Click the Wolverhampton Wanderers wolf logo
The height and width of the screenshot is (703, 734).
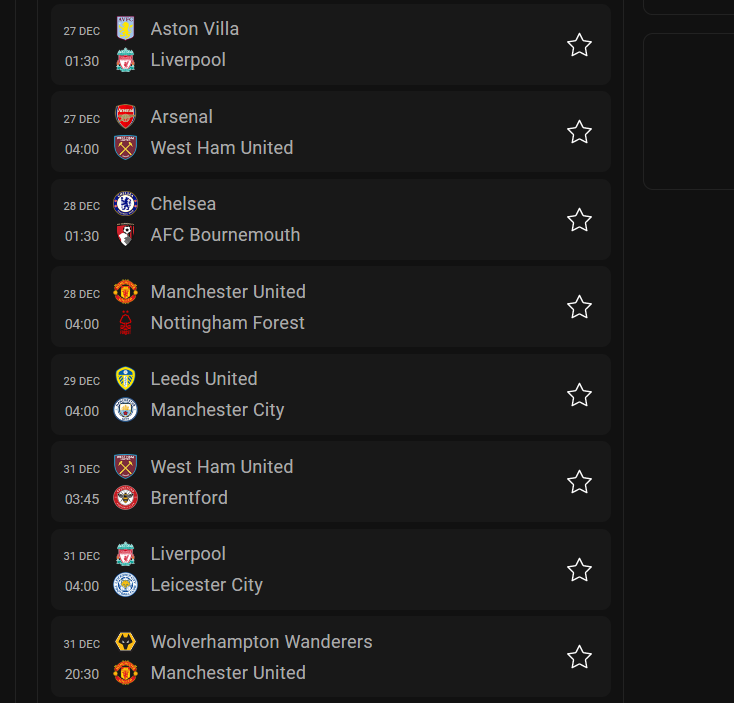(x=125, y=642)
